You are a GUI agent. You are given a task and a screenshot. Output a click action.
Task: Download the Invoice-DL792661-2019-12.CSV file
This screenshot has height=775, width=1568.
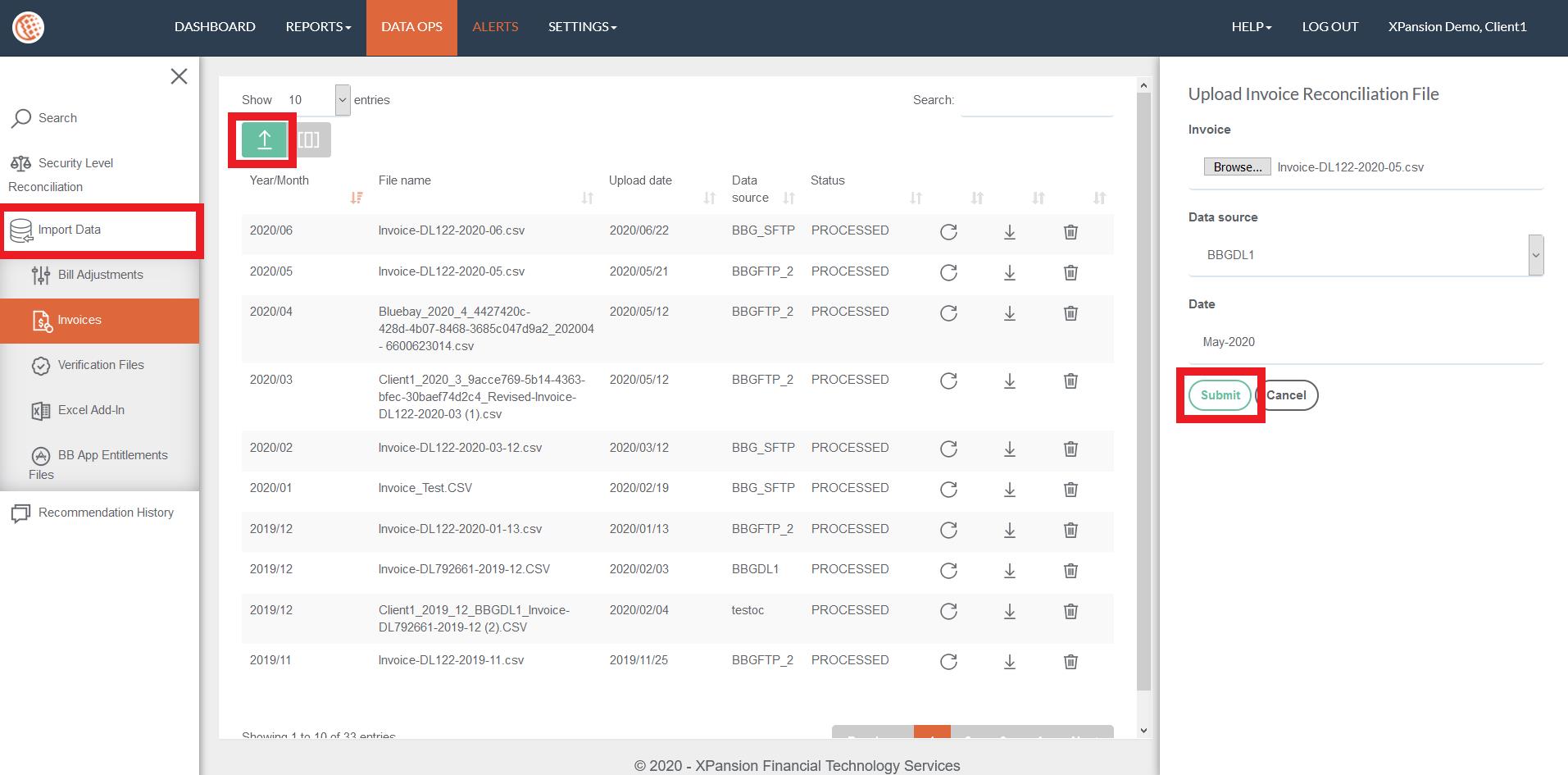1009,571
